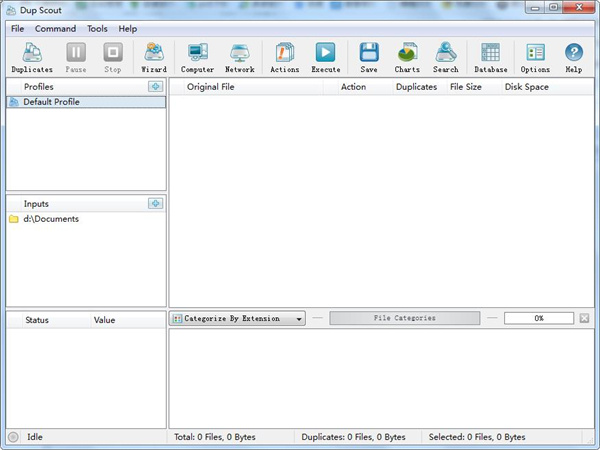Close the categories filter with X icon
Viewport: 600px width, 450px height.
coord(584,318)
